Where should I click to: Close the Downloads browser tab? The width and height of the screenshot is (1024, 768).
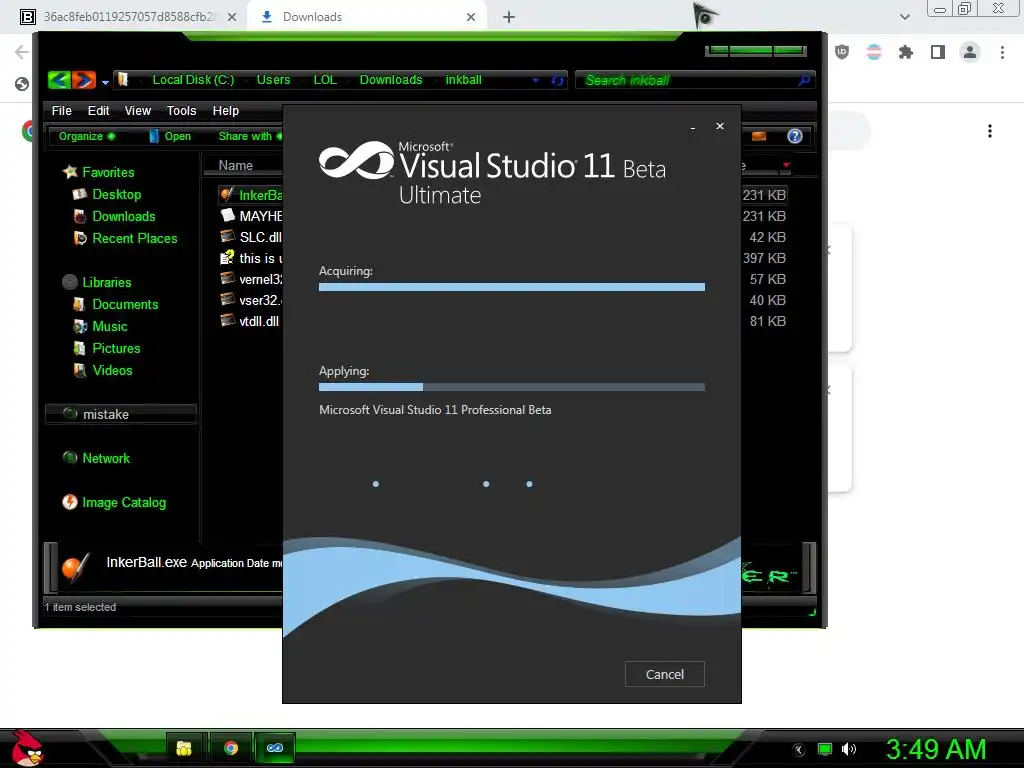[x=471, y=17]
